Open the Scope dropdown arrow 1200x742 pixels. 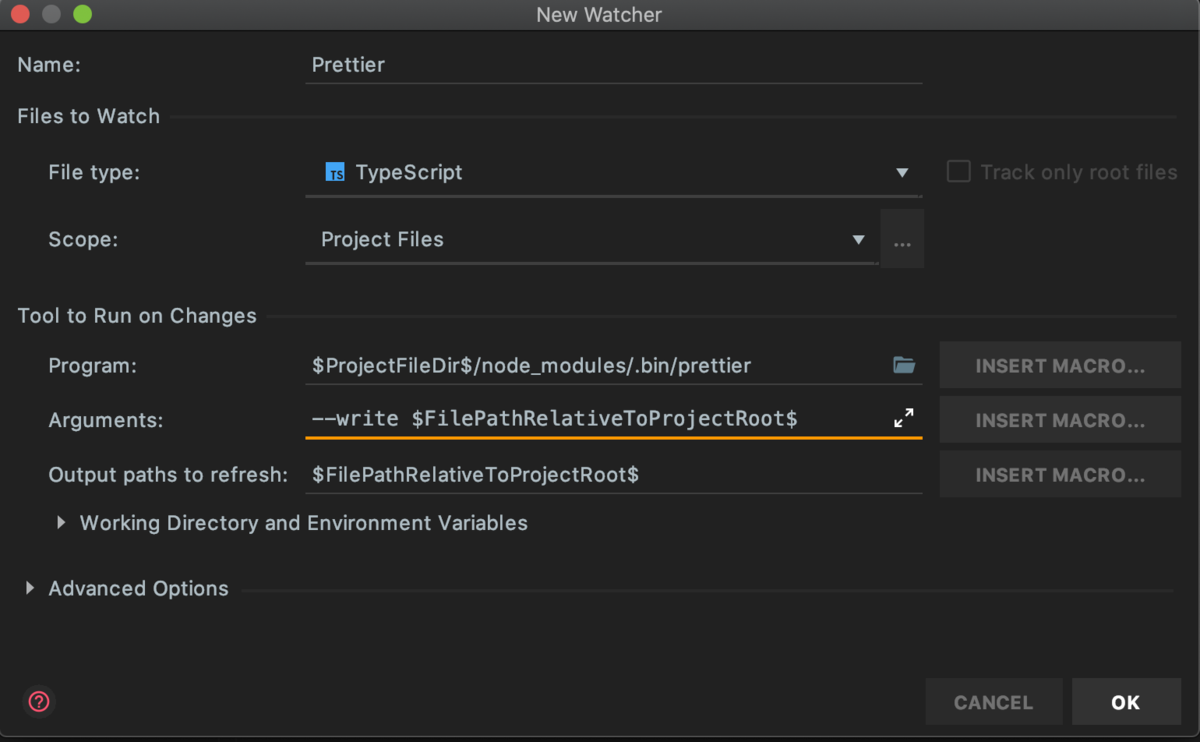[x=858, y=240]
